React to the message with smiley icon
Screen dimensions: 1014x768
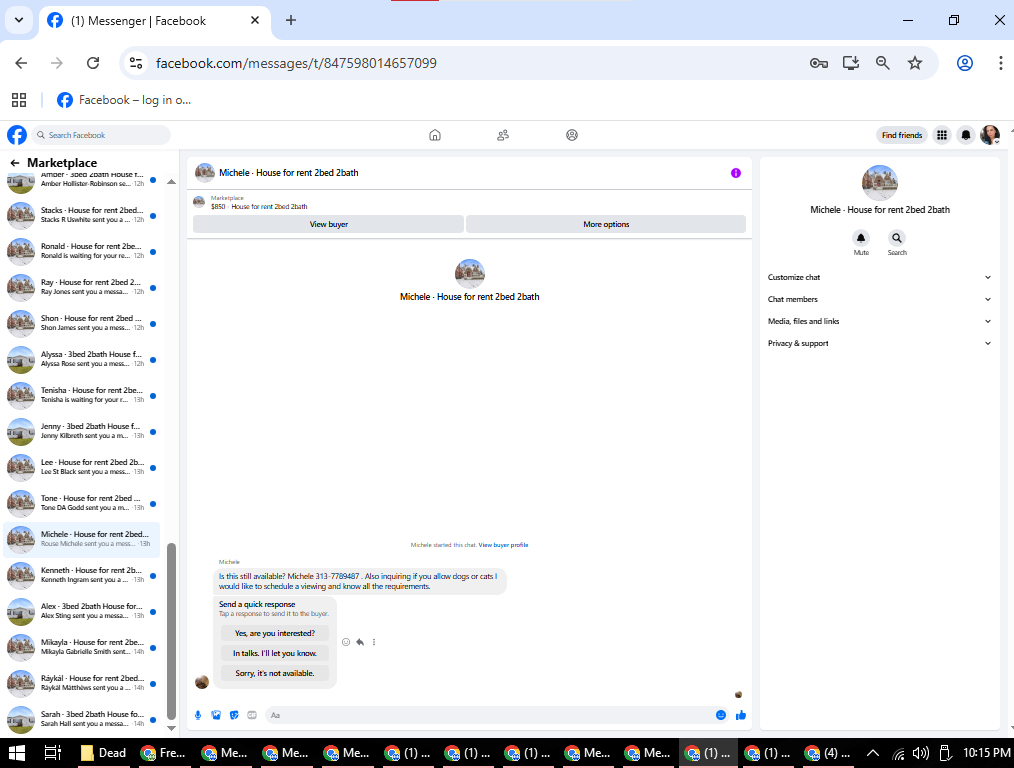(x=346, y=642)
